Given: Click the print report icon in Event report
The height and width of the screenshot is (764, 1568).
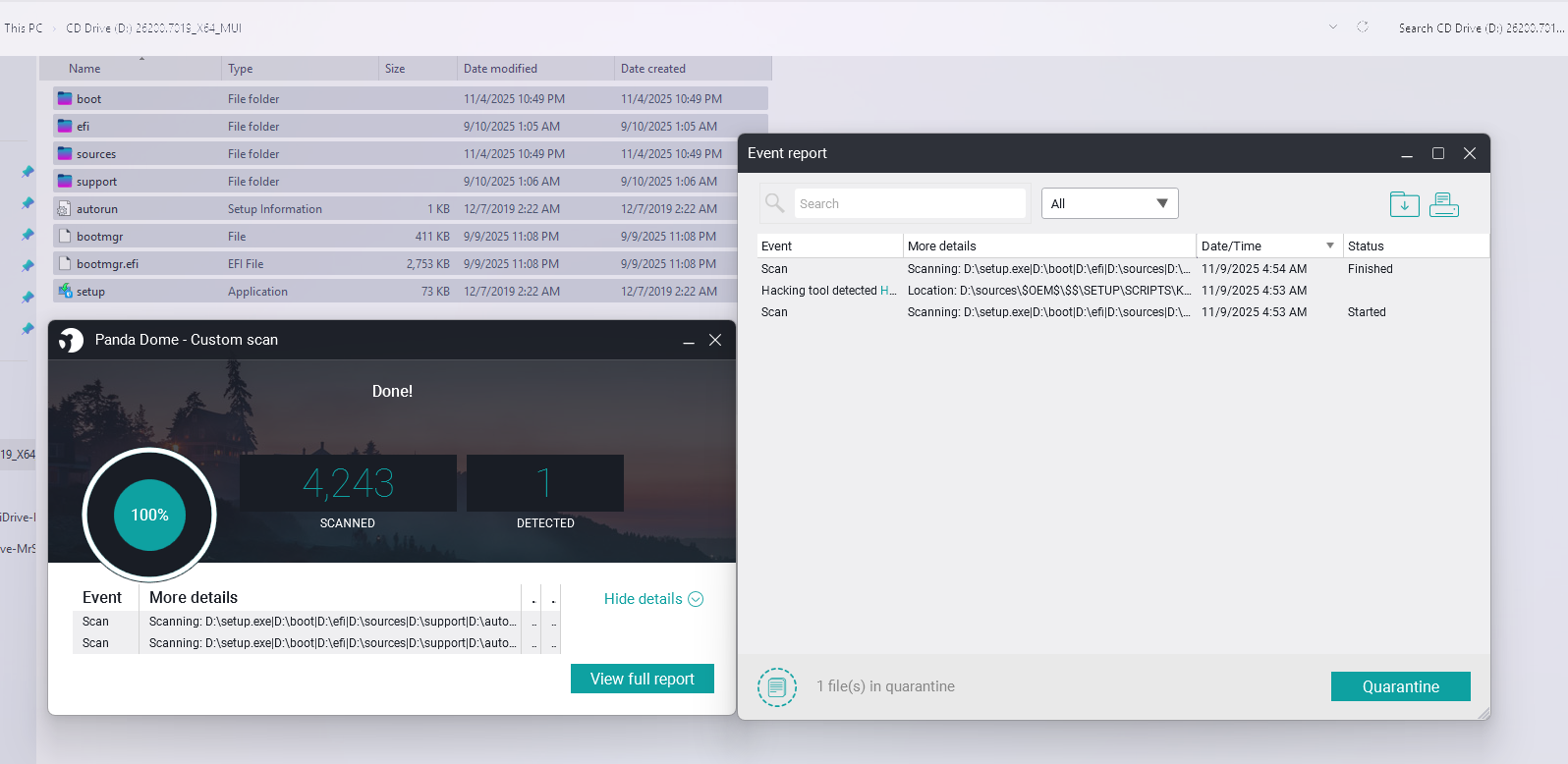Looking at the screenshot, I should [x=1443, y=203].
